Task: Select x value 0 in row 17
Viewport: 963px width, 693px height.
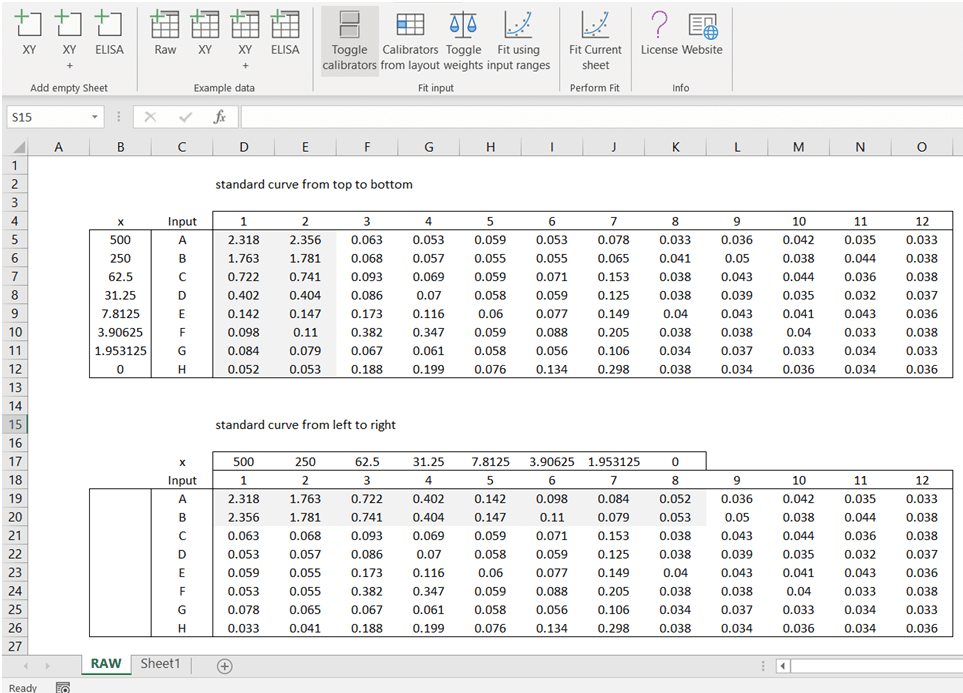Action: click(676, 461)
